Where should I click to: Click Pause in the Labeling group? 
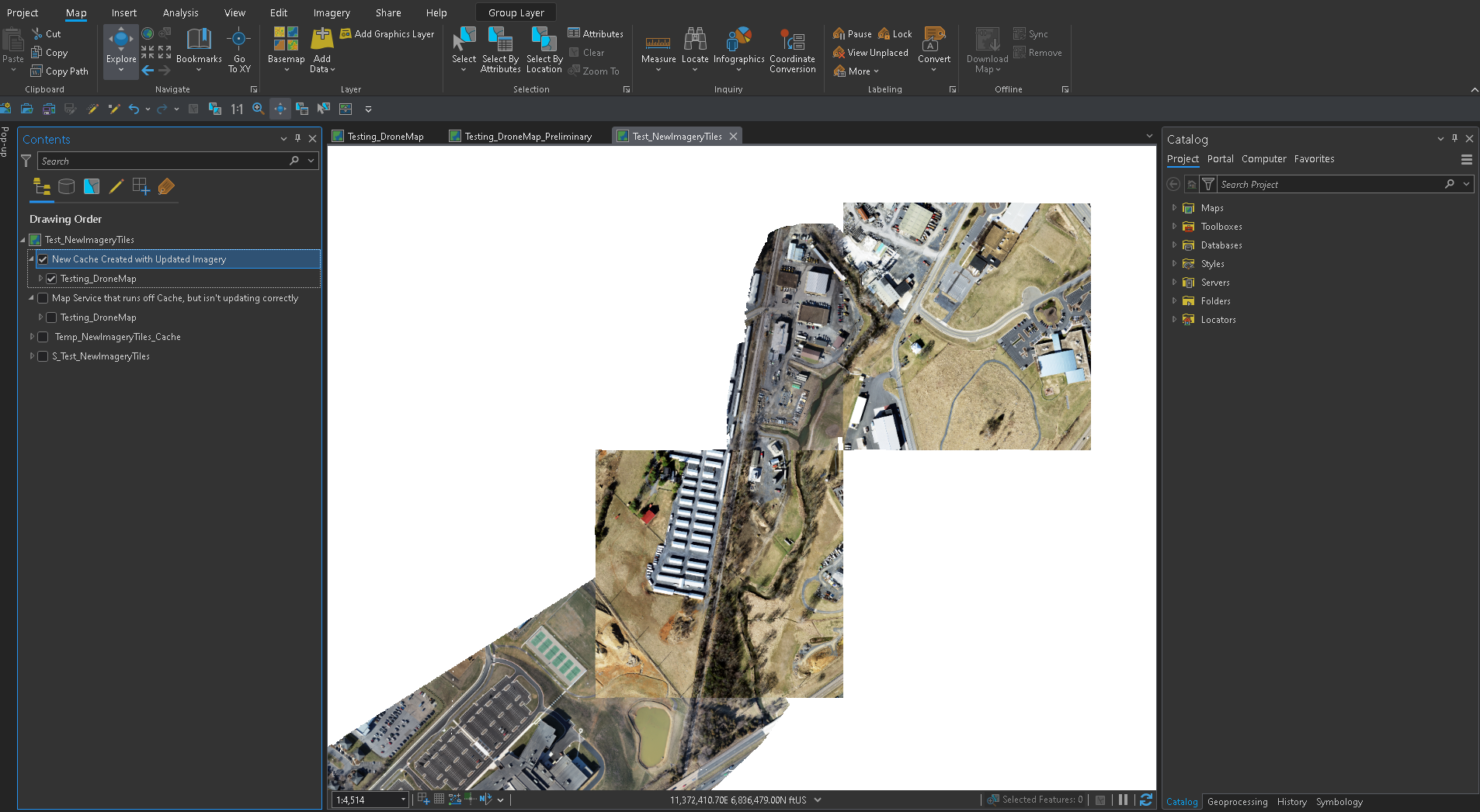point(852,33)
